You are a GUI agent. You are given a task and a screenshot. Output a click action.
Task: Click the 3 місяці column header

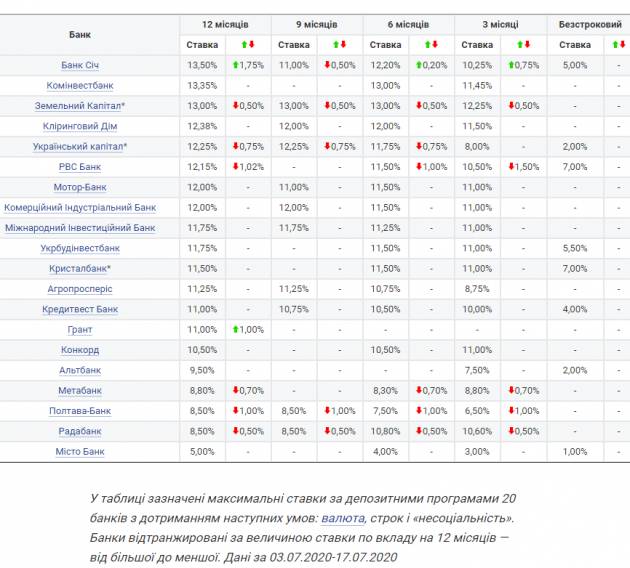click(x=501, y=25)
